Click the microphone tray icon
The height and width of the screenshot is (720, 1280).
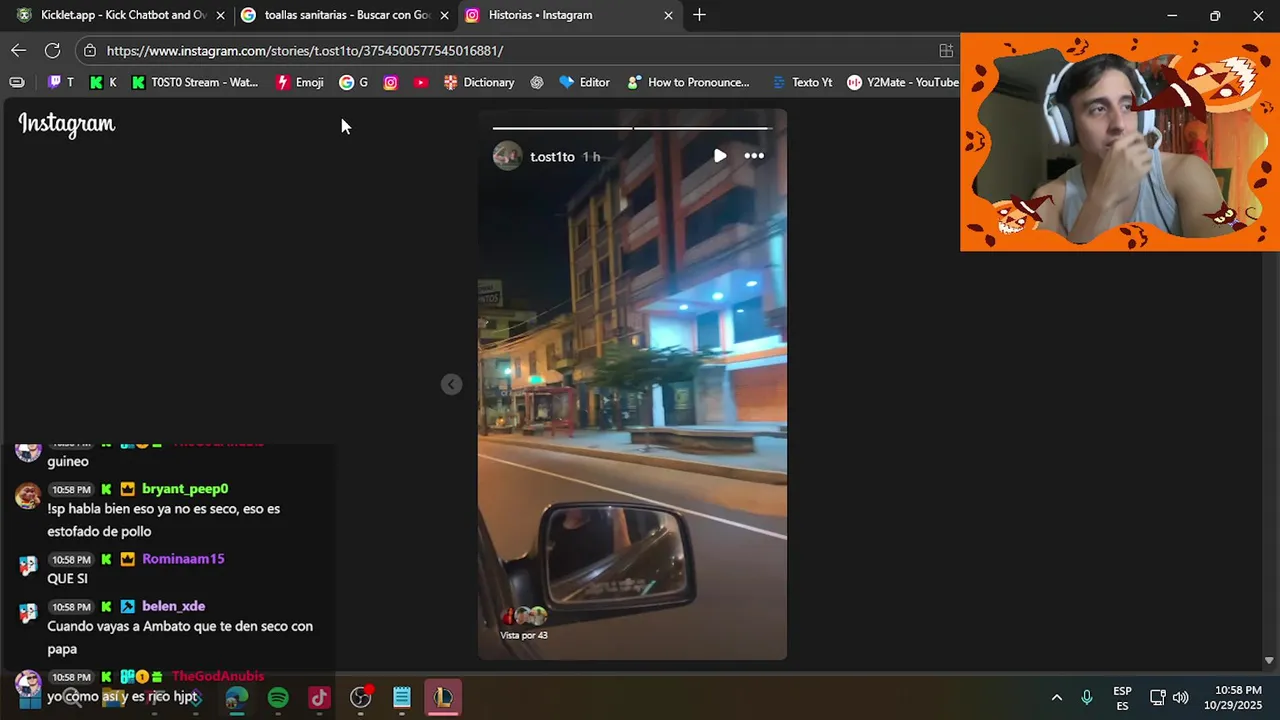1087,697
